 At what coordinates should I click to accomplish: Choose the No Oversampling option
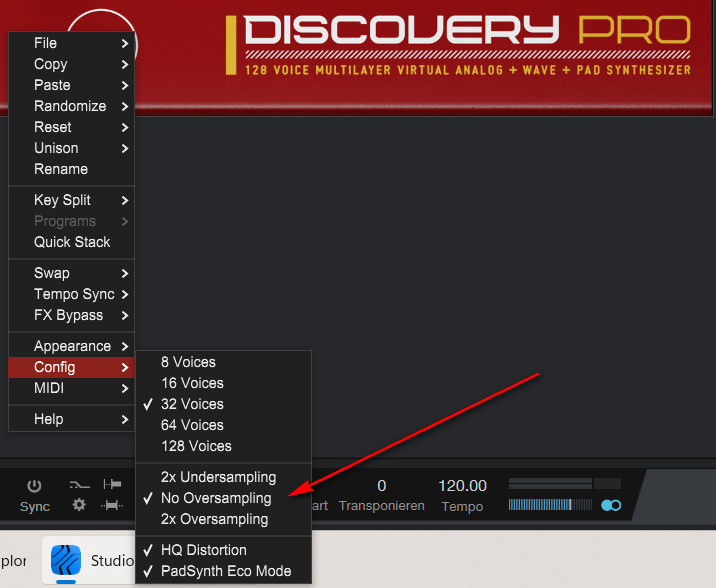224,498
